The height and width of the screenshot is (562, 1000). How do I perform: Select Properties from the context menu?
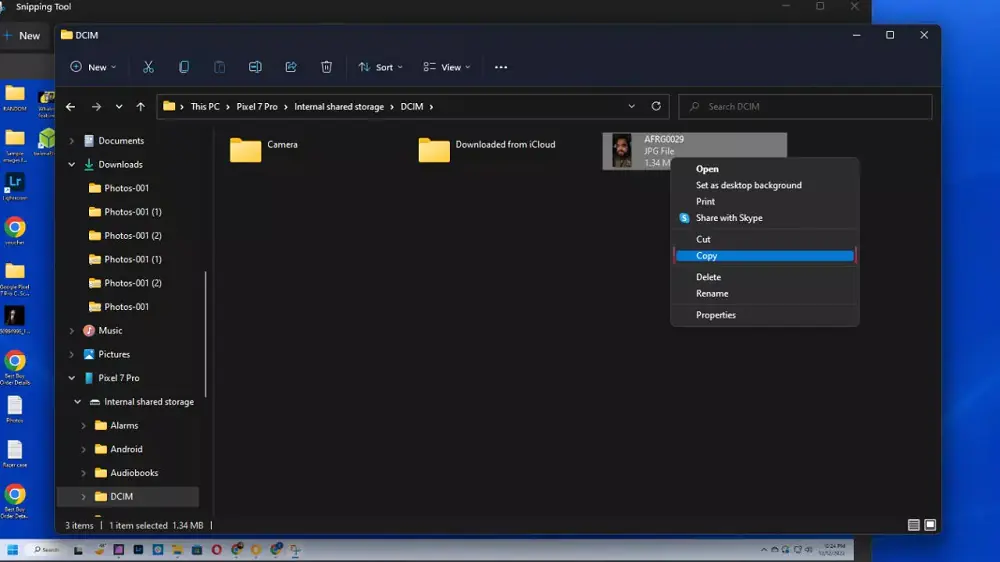(716, 315)
